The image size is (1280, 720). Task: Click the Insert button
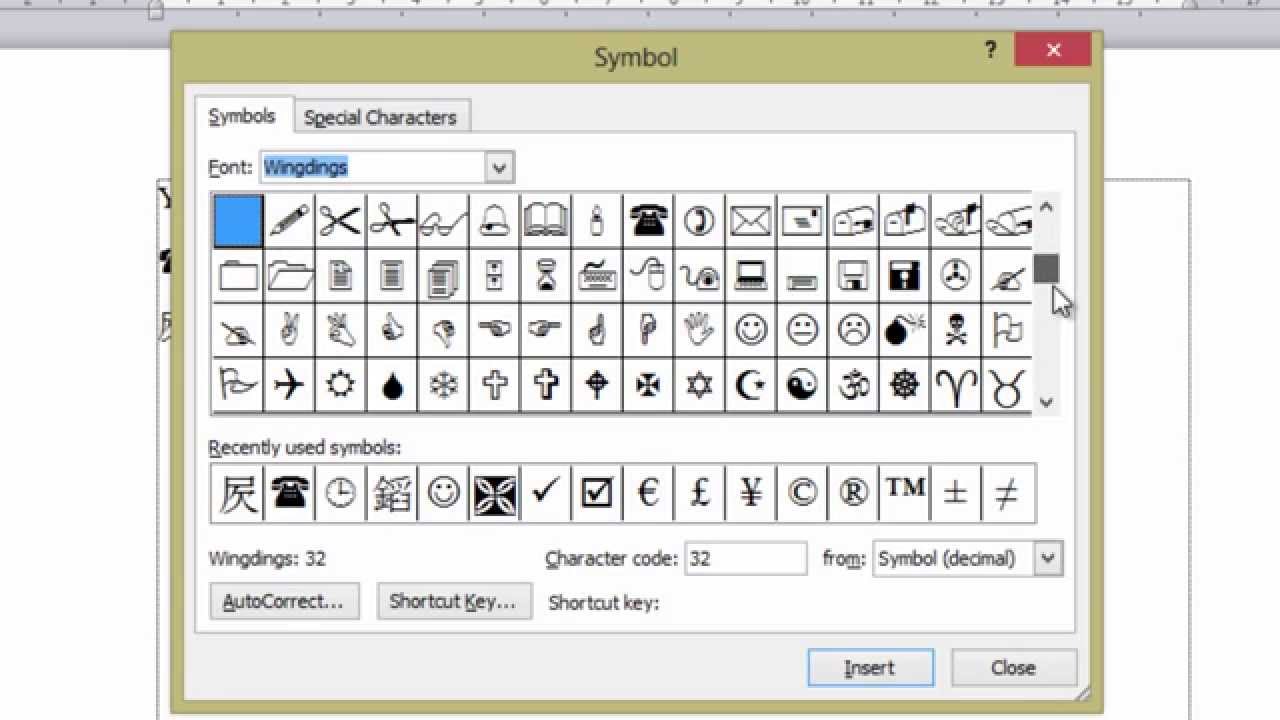[870, 668]
